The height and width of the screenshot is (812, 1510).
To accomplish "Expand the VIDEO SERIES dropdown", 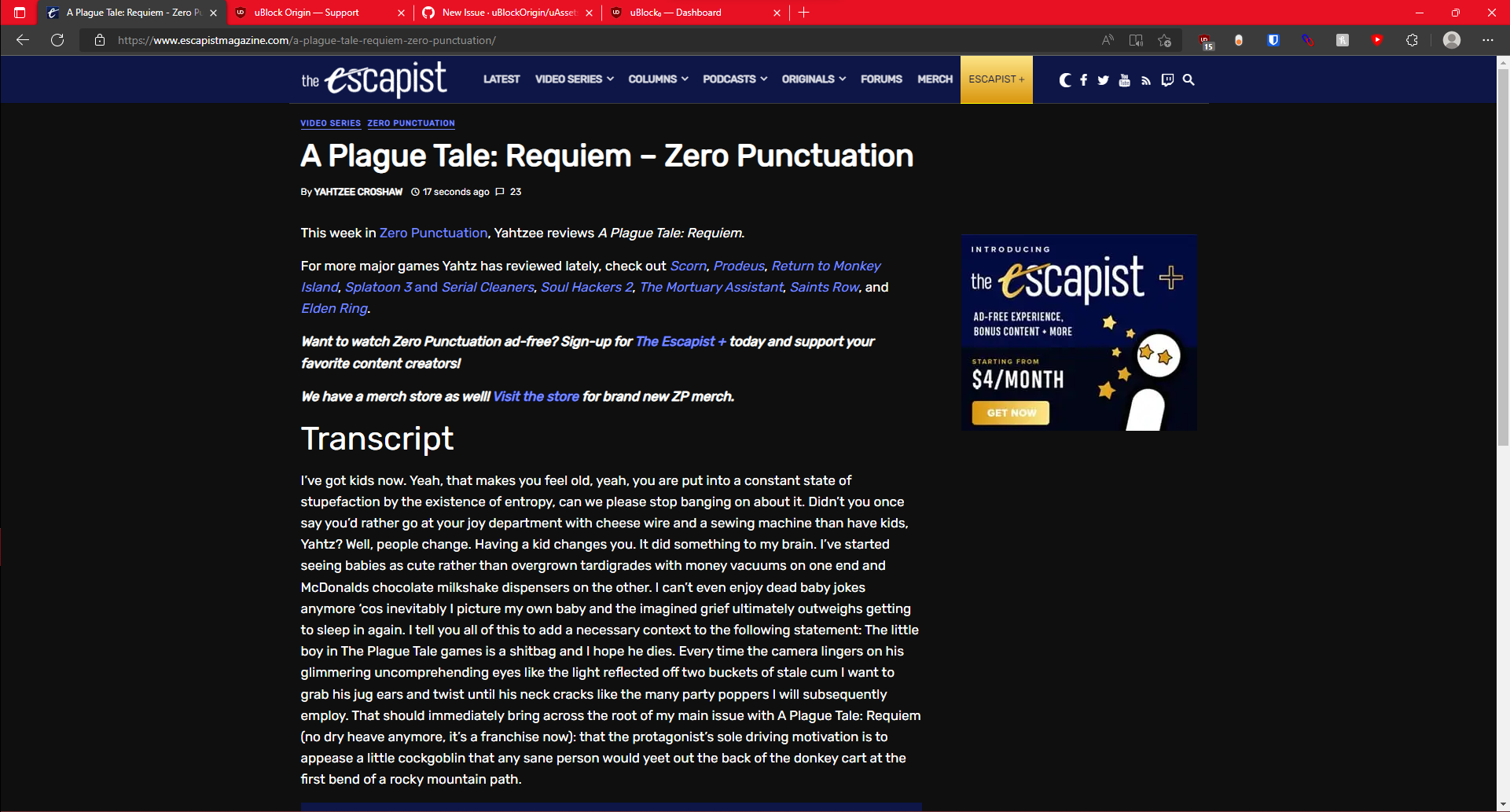I will (573, 79).
